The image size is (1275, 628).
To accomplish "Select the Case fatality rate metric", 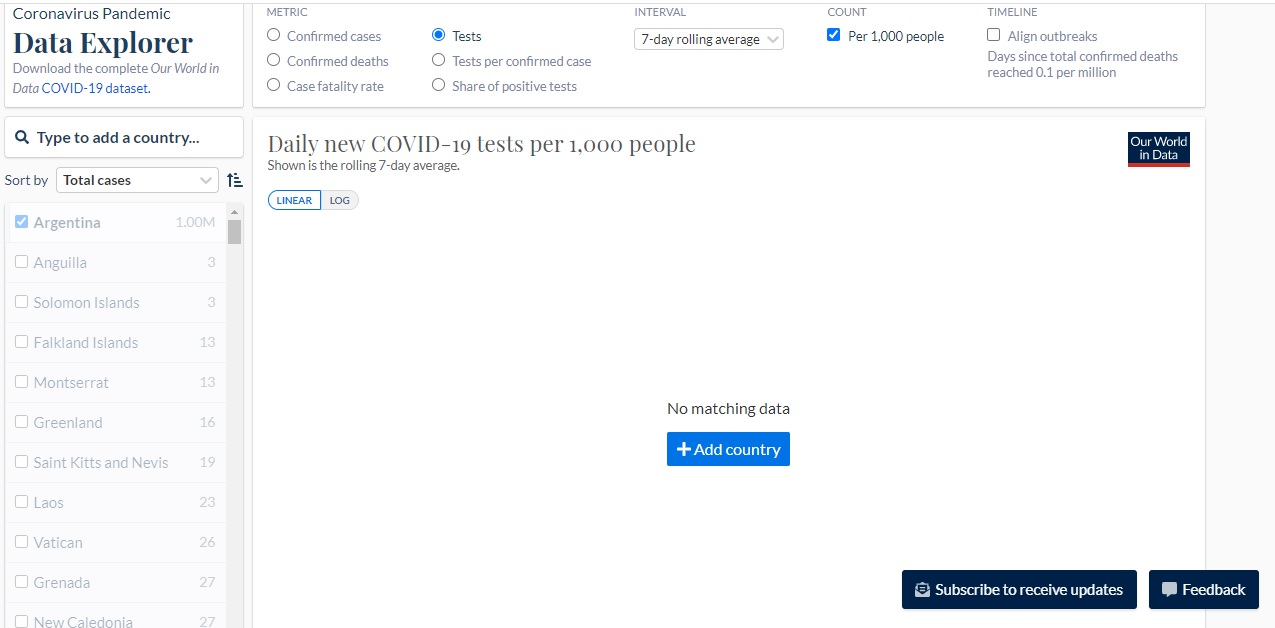I will point(274,86).
